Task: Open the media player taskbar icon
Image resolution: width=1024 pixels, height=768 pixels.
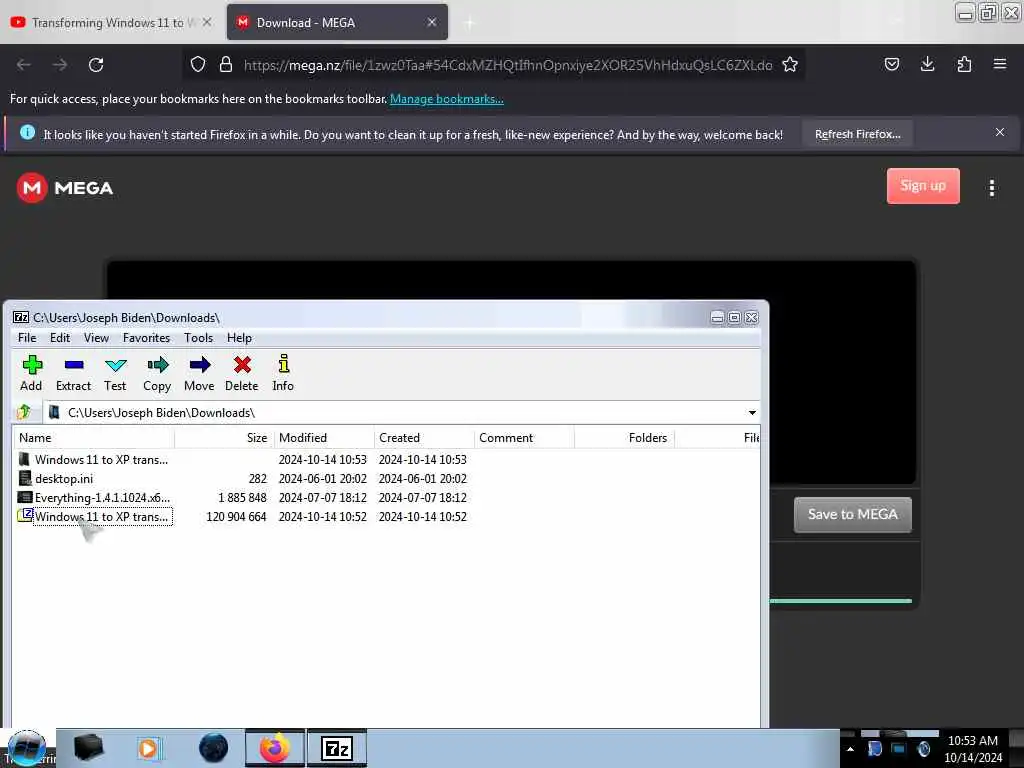Action: pos(150,748)
